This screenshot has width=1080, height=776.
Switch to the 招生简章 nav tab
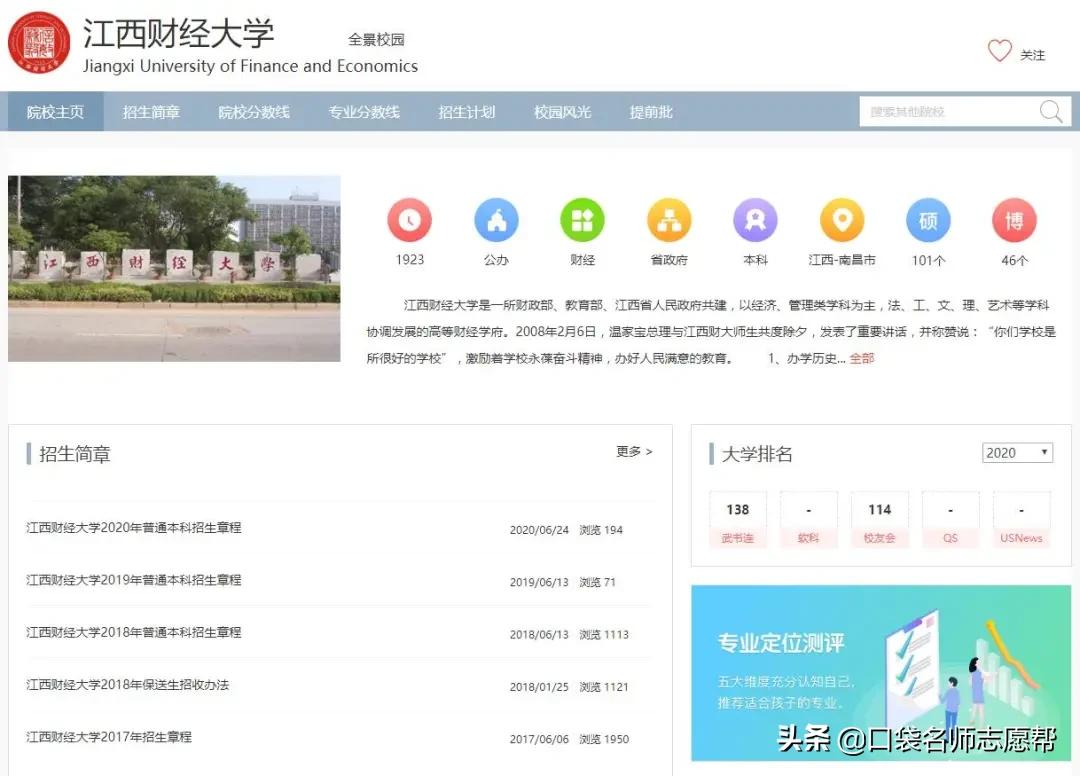coord(150,112)
